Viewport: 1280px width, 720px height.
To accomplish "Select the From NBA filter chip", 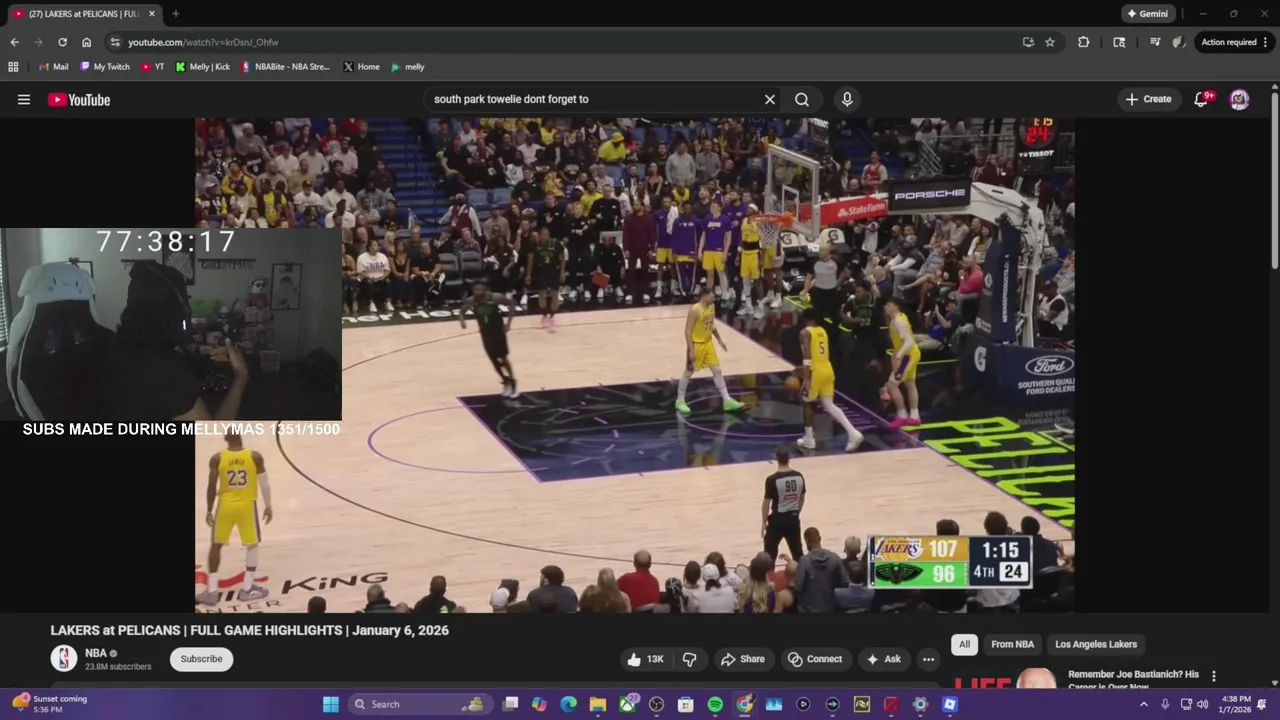I will [1012, 644].
